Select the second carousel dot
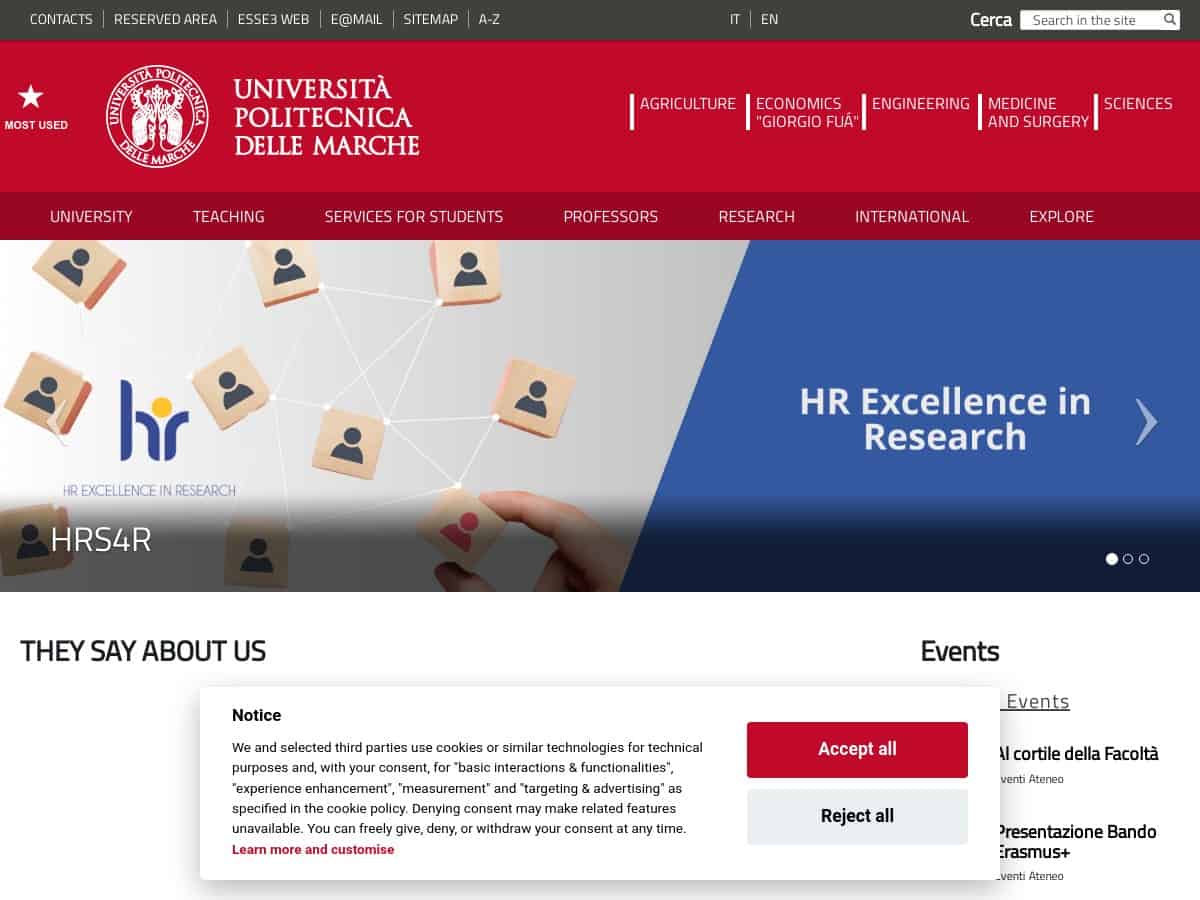 (x=1128, y=559)
